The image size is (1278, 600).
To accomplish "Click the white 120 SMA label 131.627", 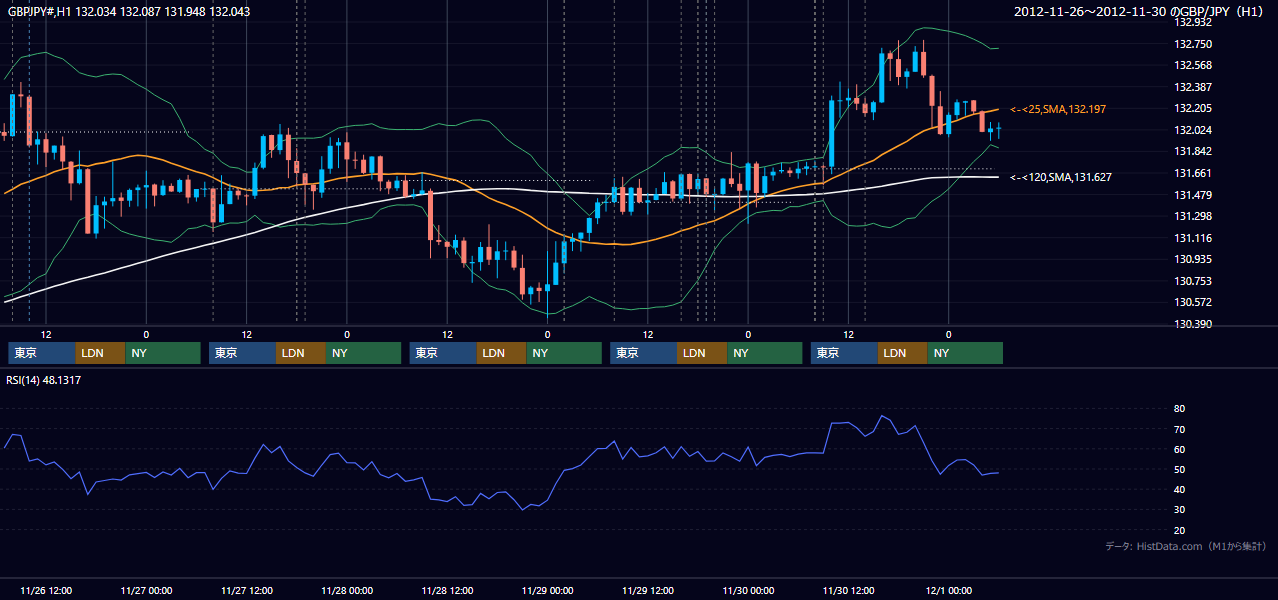I will coord(1061,177).
